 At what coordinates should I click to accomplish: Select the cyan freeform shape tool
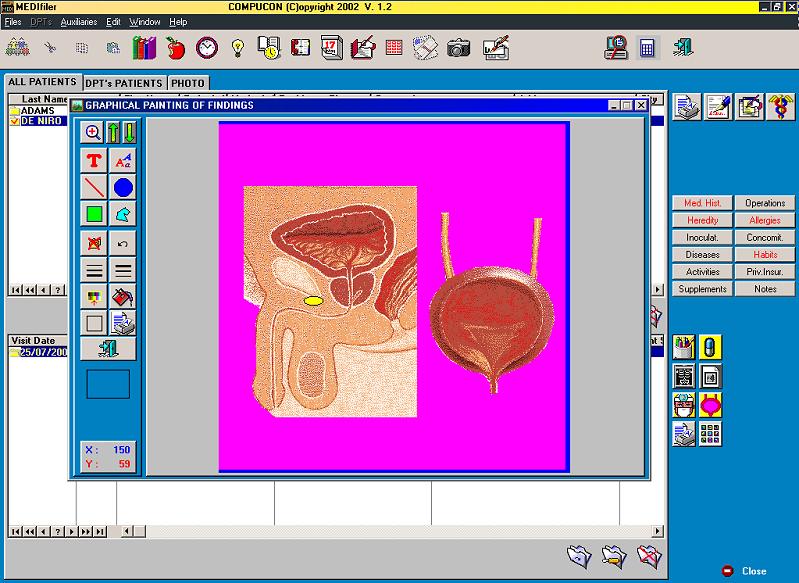point(123,214)
